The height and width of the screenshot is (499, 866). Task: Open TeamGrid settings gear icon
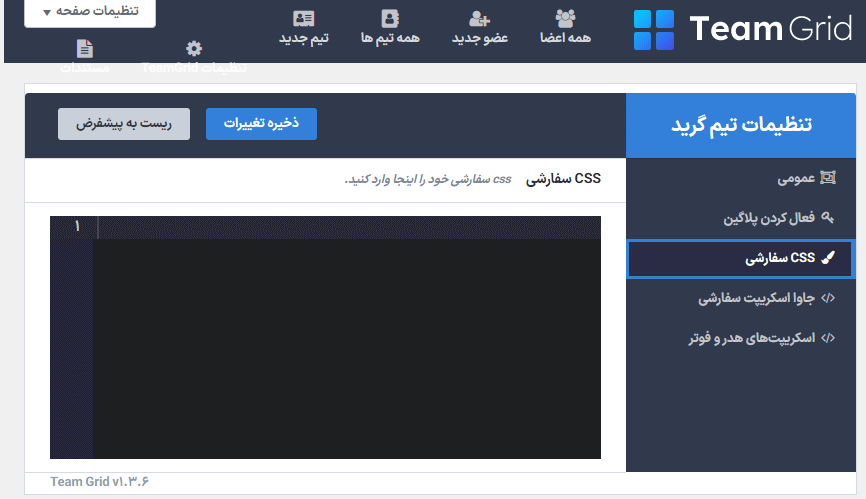coord(194,49)
